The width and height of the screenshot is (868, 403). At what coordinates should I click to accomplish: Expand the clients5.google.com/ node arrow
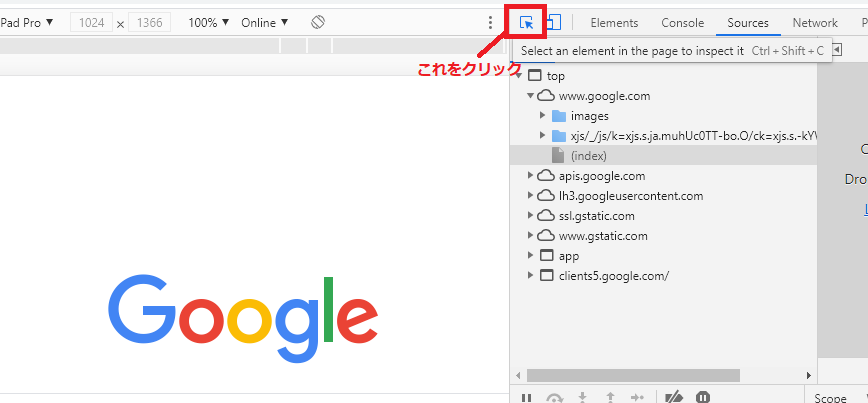click(x=530, y=275)
